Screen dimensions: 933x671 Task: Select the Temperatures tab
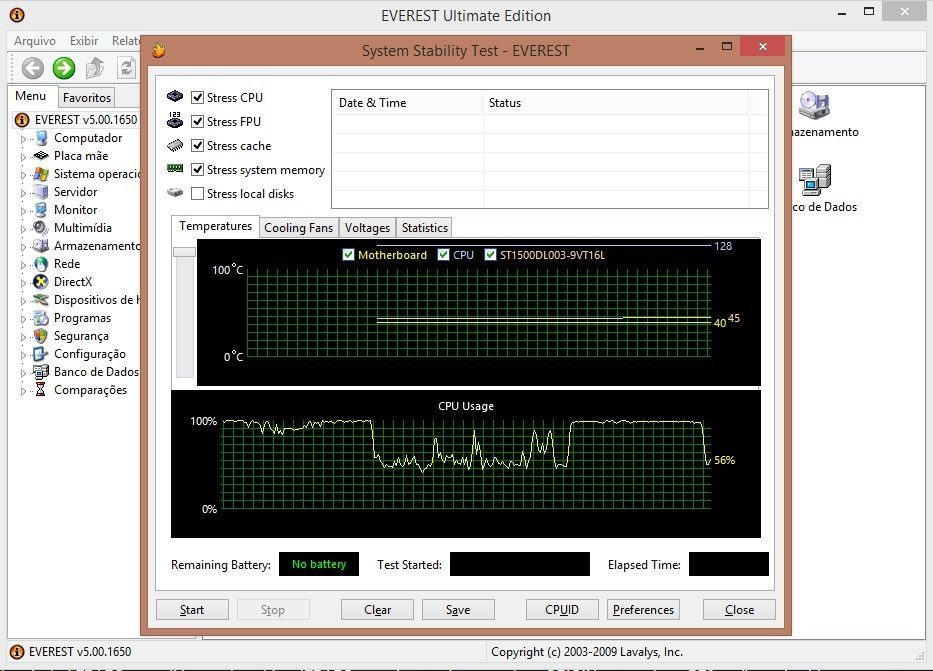point(215,226)
